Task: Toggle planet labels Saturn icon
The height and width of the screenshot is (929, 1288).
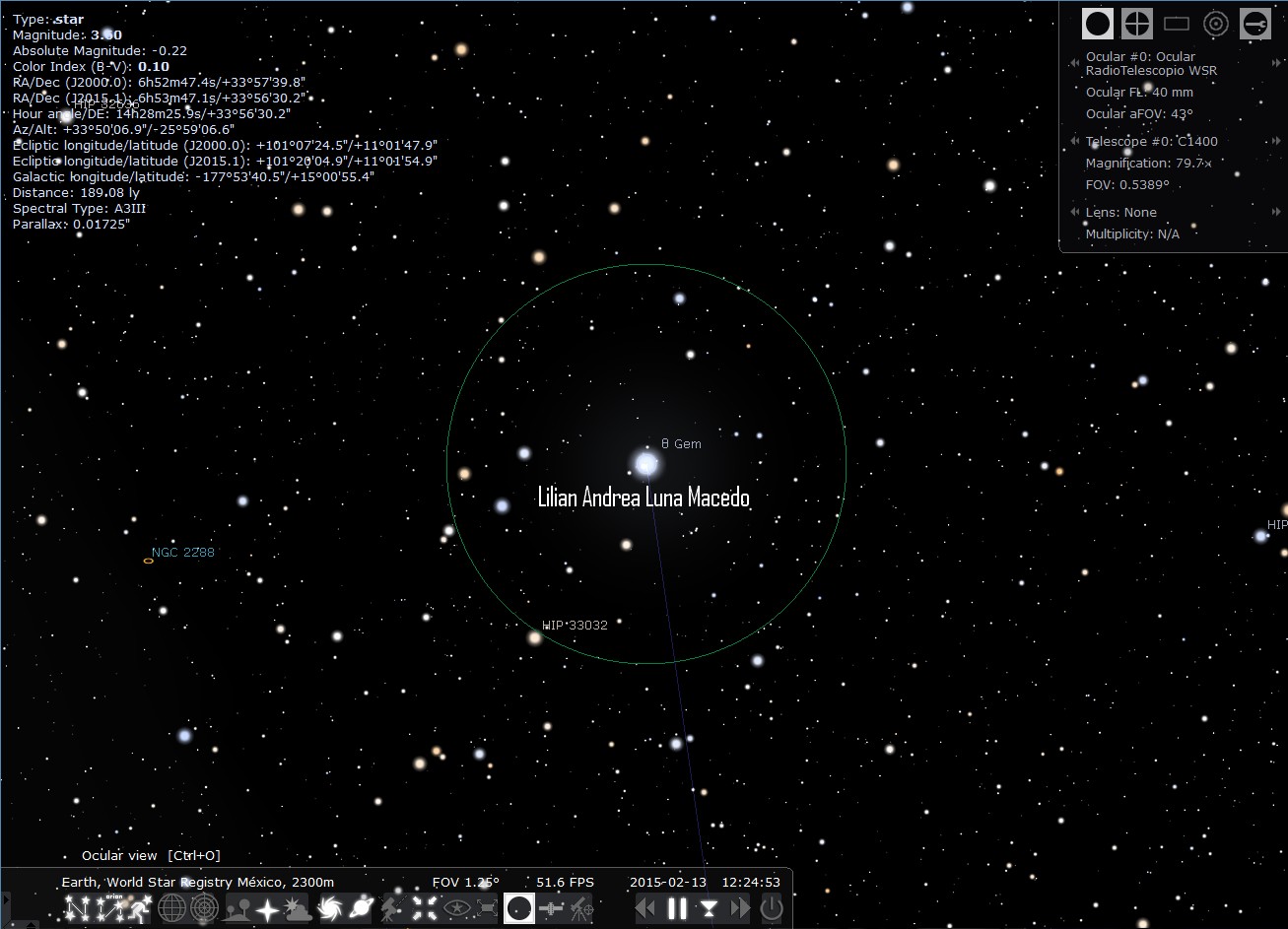Action: click(x=361, y=908)
